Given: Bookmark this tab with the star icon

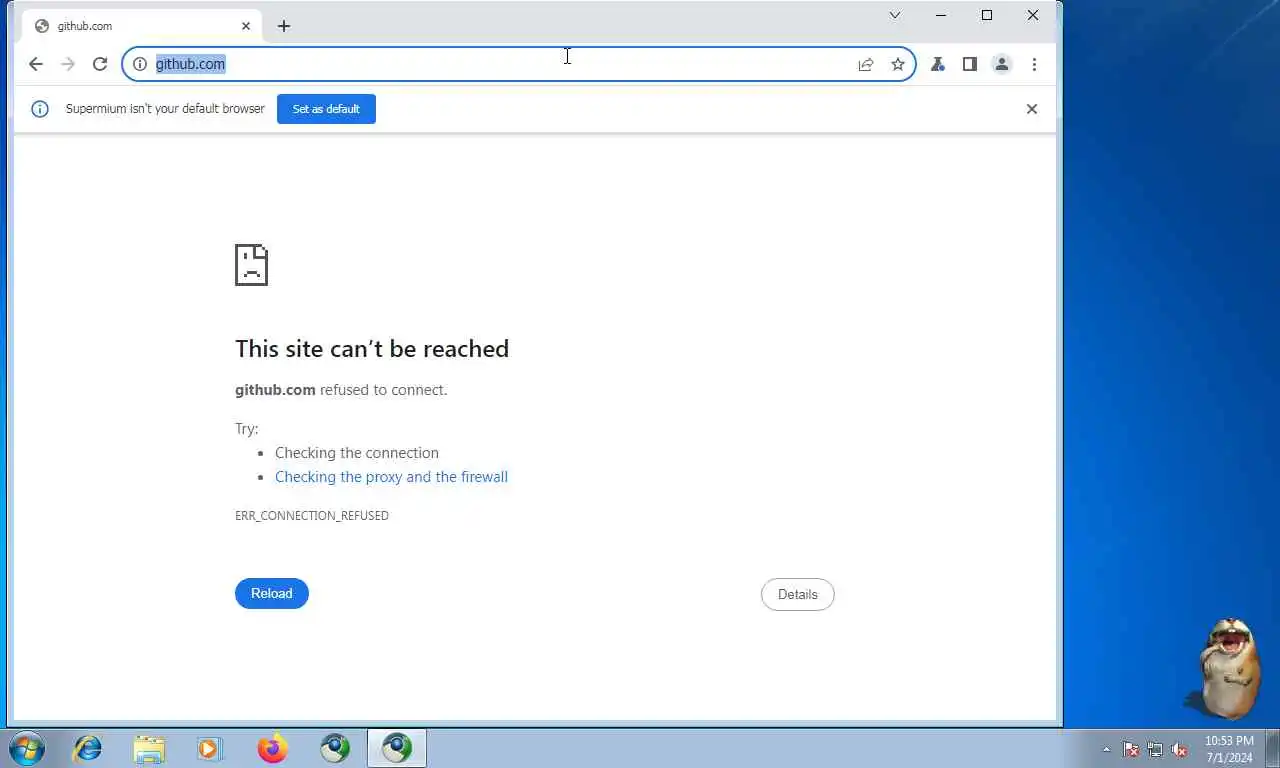Looking at the screenshot, I should [898, 64].
